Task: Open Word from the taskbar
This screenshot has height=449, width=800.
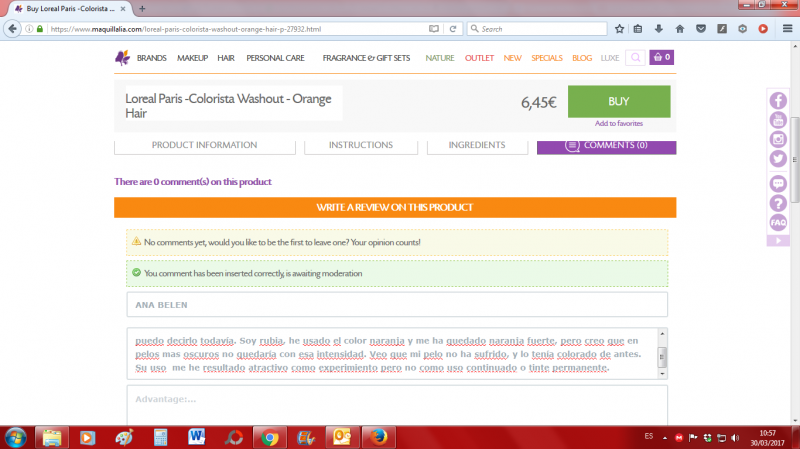Action: click(x=196, y=437)
